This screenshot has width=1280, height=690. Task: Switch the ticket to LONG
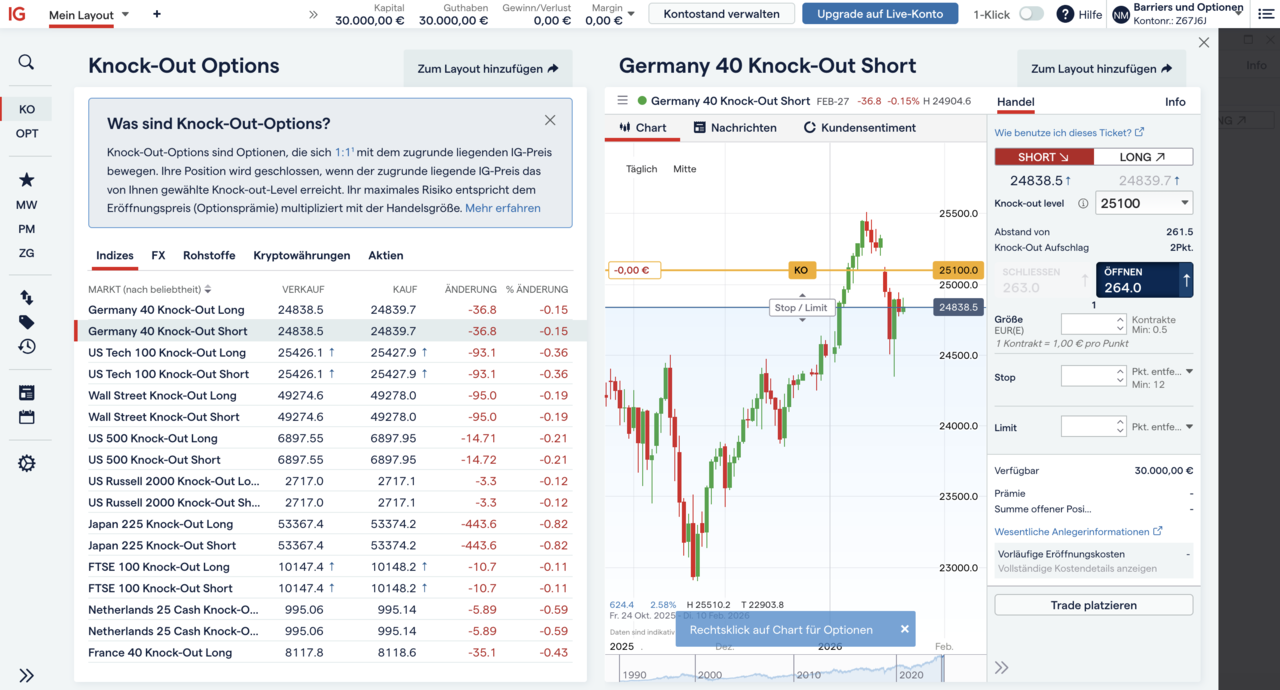point(1144,157)
